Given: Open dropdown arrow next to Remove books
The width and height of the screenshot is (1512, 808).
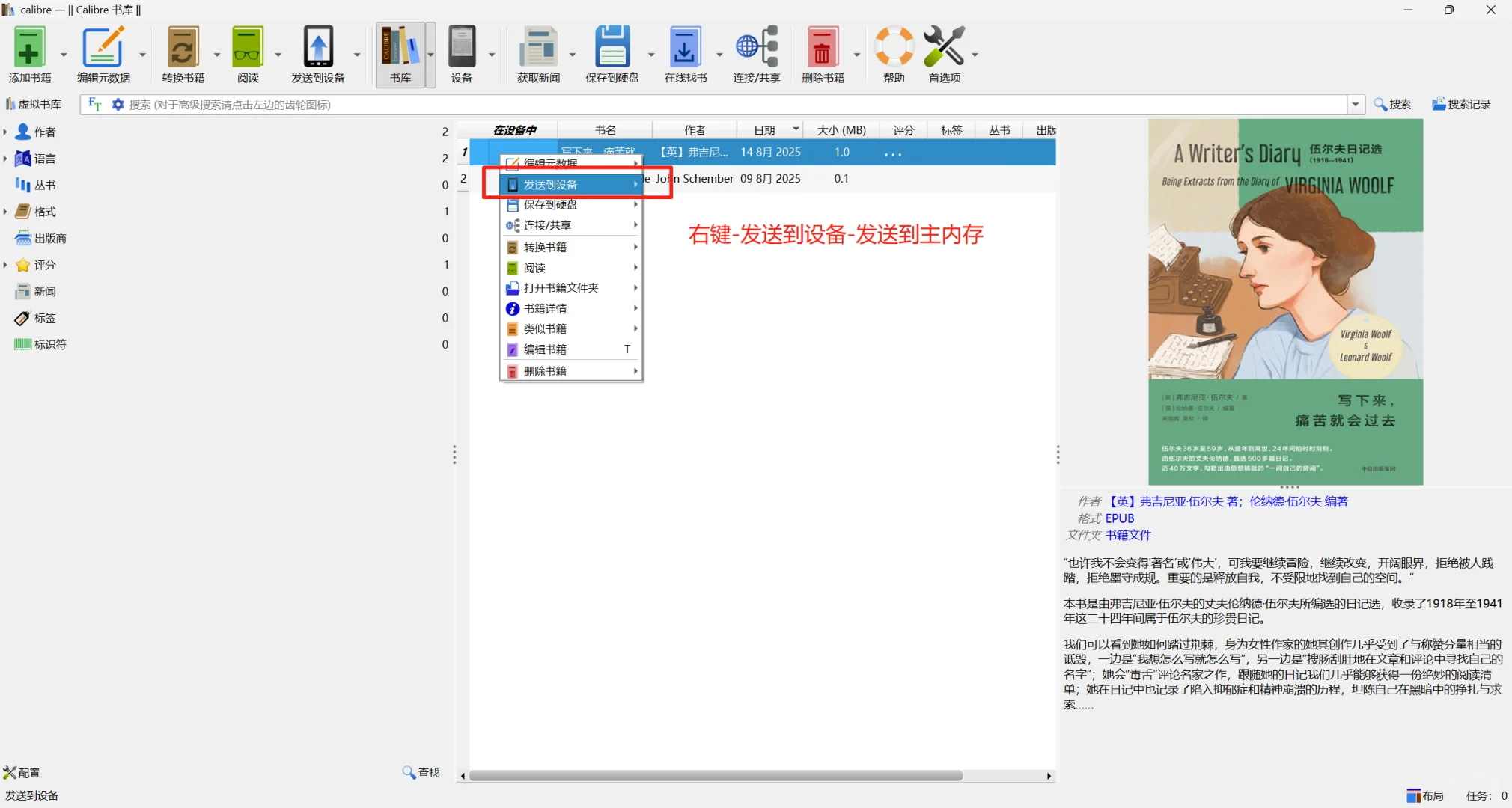Looking at the screenshot, I should point(856,55).
